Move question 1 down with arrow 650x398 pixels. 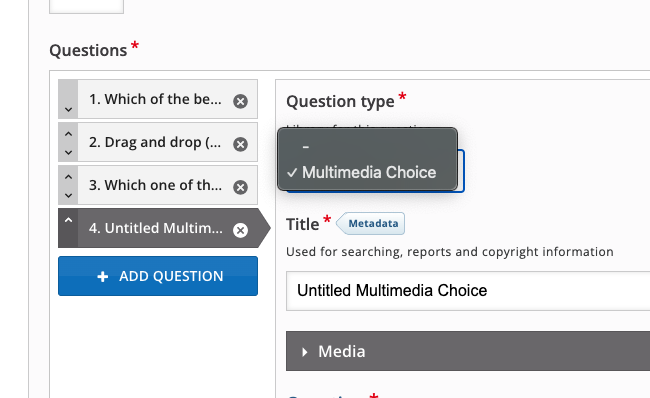(68, 110)
